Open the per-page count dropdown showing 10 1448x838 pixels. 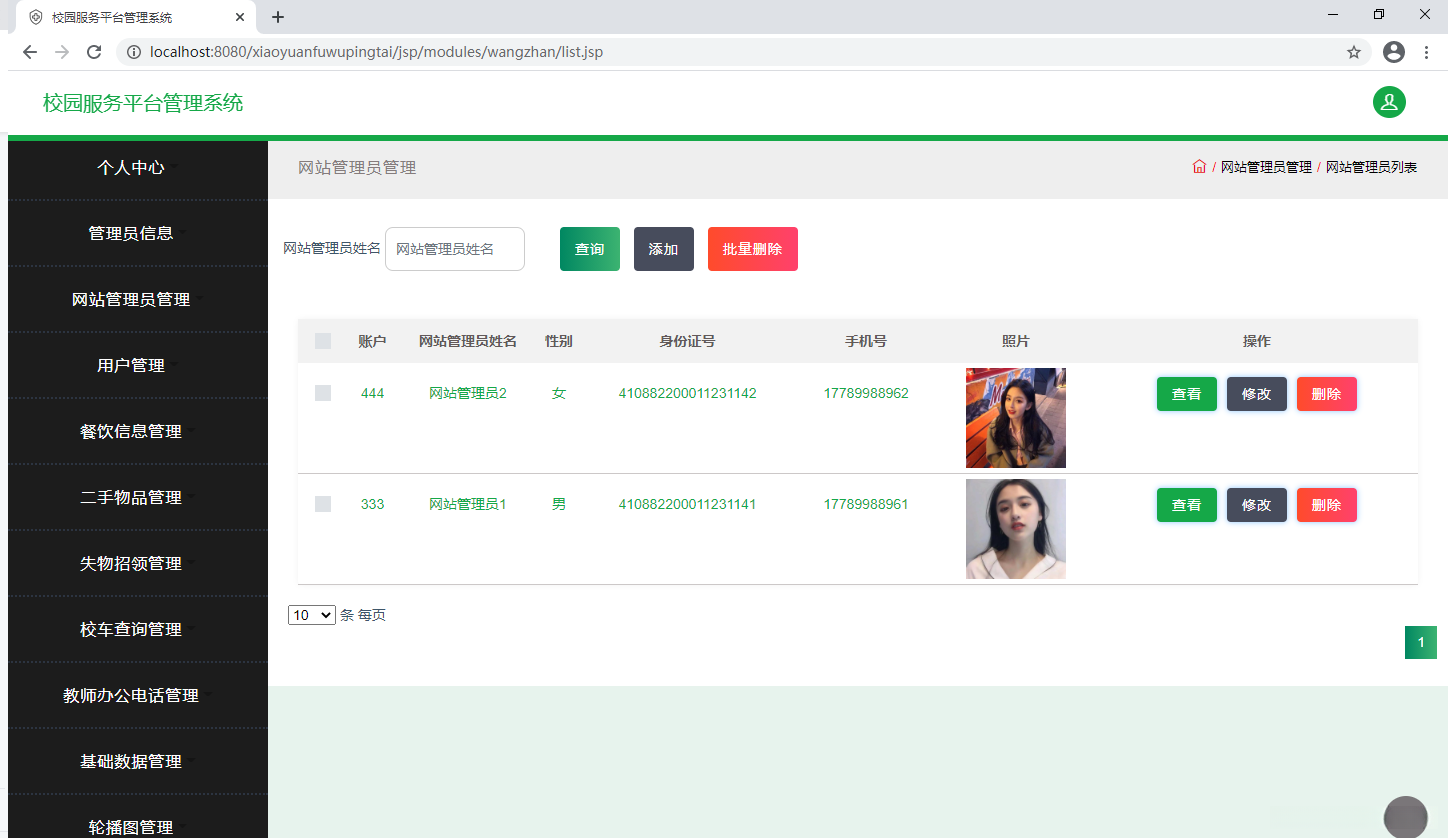click(311, 614)
